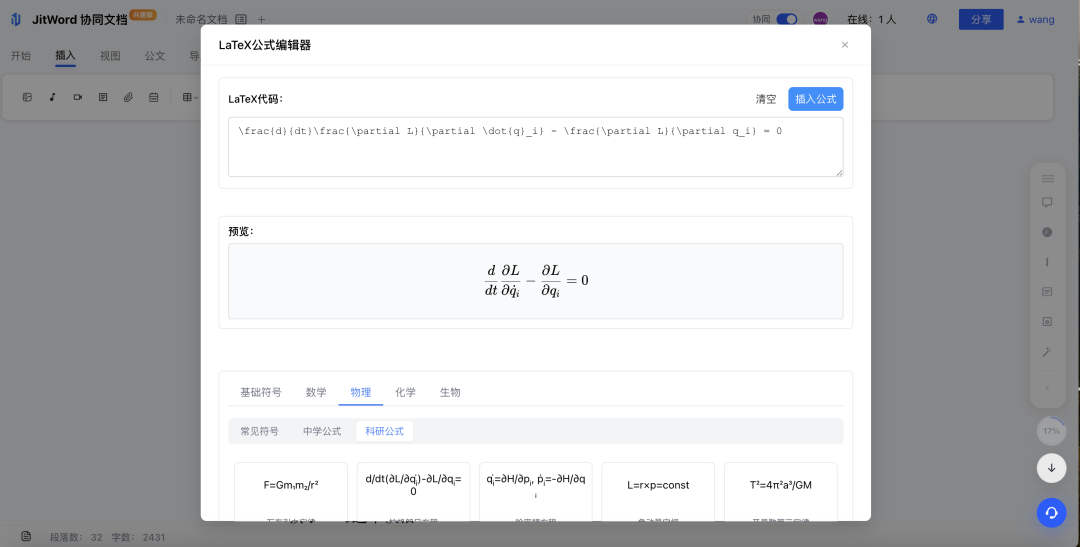The image size is (1080, 547).
Task: Click the text block icon in the toolbar
Action: (x=103, y=98)
